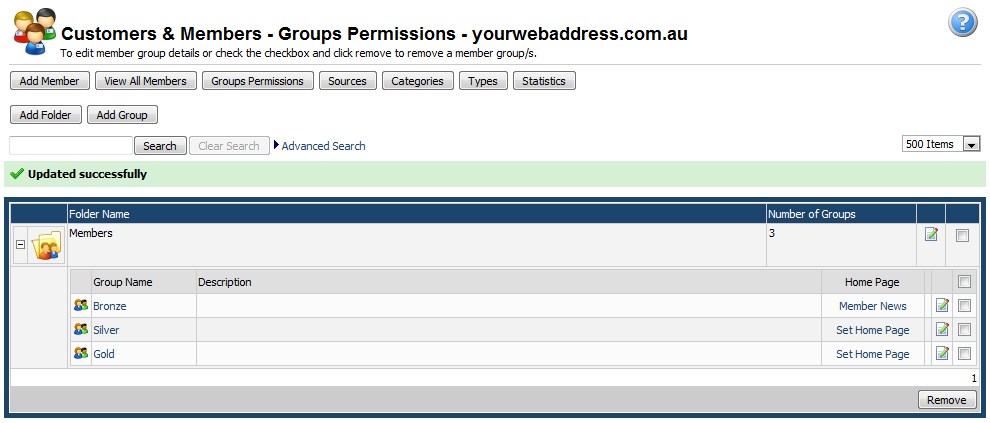The height and width of the screenshot is (423, 990).
Task: Click the Remove button
Action: 946,400
